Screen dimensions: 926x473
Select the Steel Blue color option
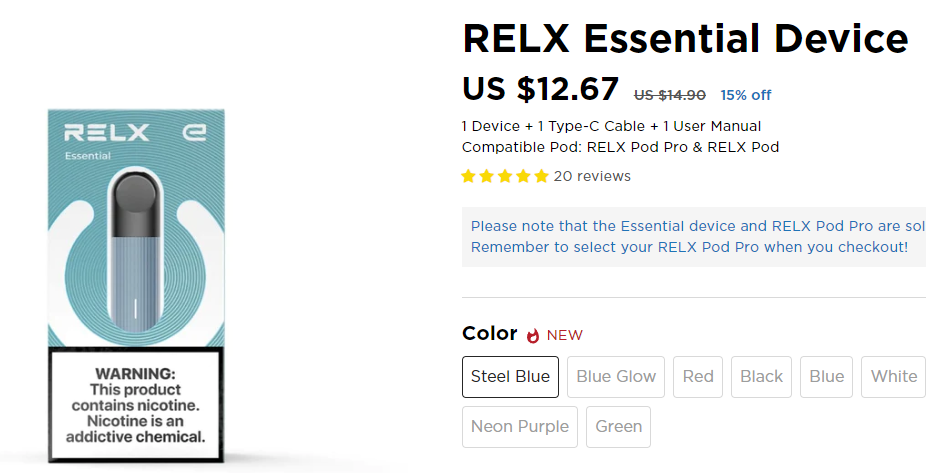[x=510, y=377]
